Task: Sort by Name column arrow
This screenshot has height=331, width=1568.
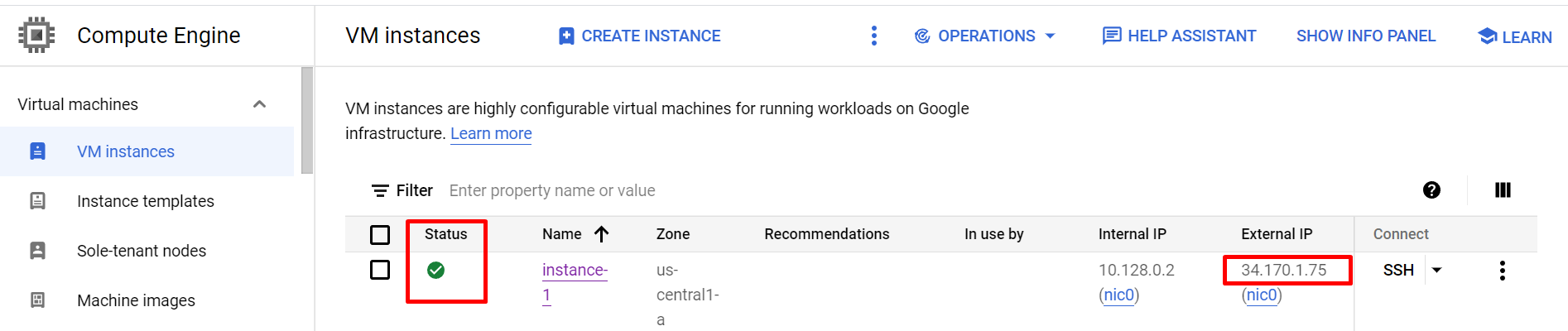Action: [x=602, y=234]
